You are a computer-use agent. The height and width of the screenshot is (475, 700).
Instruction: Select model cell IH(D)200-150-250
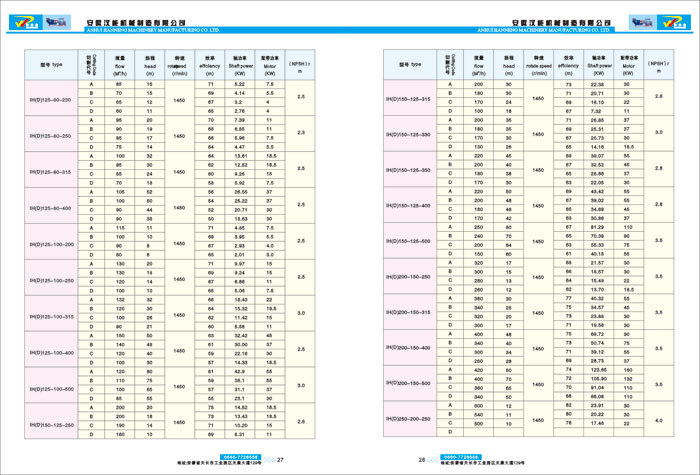410,276
